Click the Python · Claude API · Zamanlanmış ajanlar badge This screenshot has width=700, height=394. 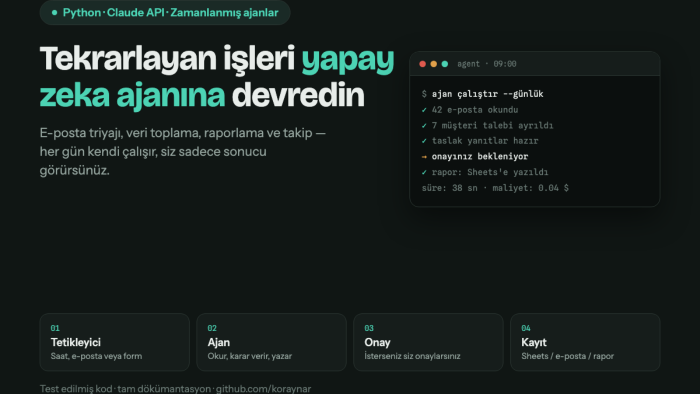coord(165,12)
